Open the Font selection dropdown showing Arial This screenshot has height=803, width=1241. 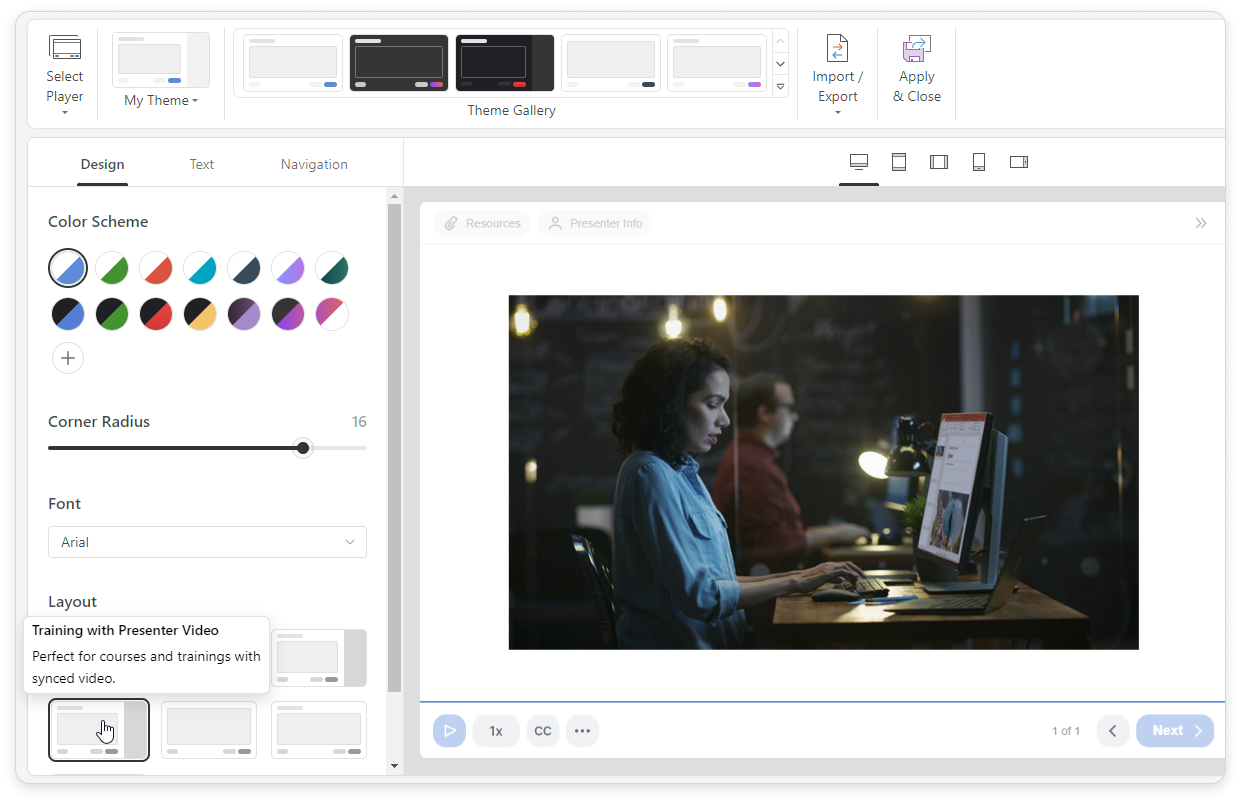207,541
